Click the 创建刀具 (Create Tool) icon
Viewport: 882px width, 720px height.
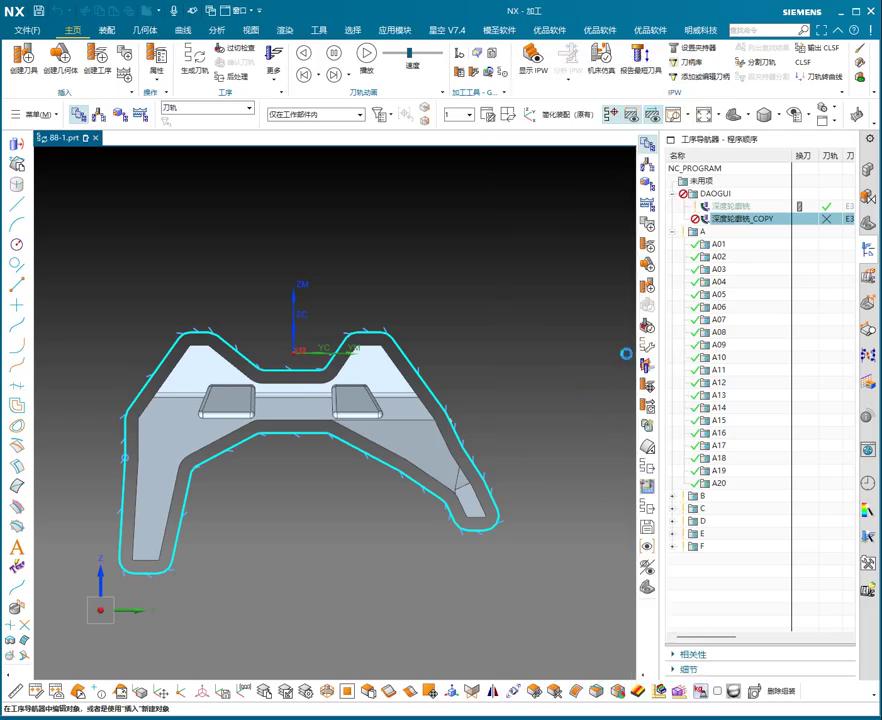pyautogui.click(x=24, y=55)
